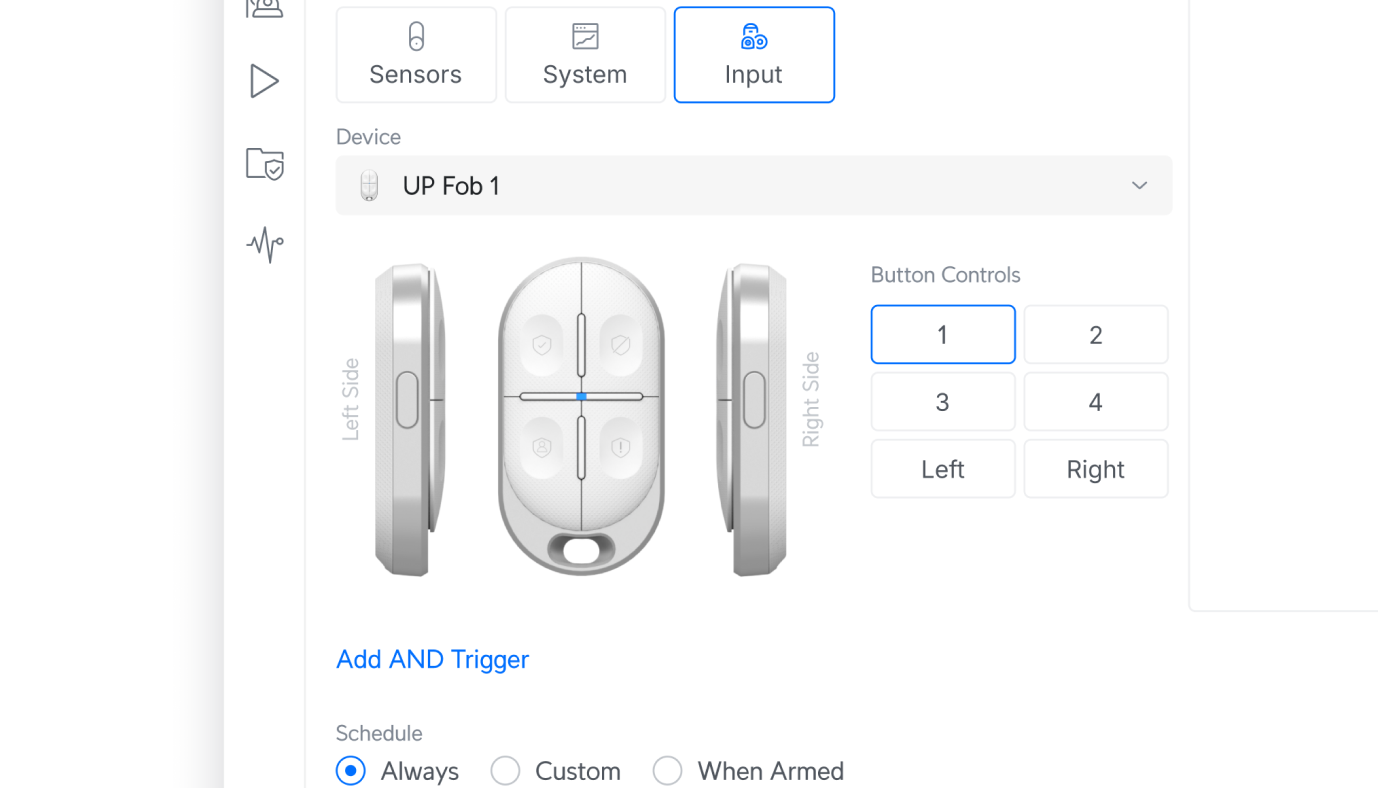Choose button control 2
The width and height of the screenshot is (1400, 788).
(x=1096, y=335)
